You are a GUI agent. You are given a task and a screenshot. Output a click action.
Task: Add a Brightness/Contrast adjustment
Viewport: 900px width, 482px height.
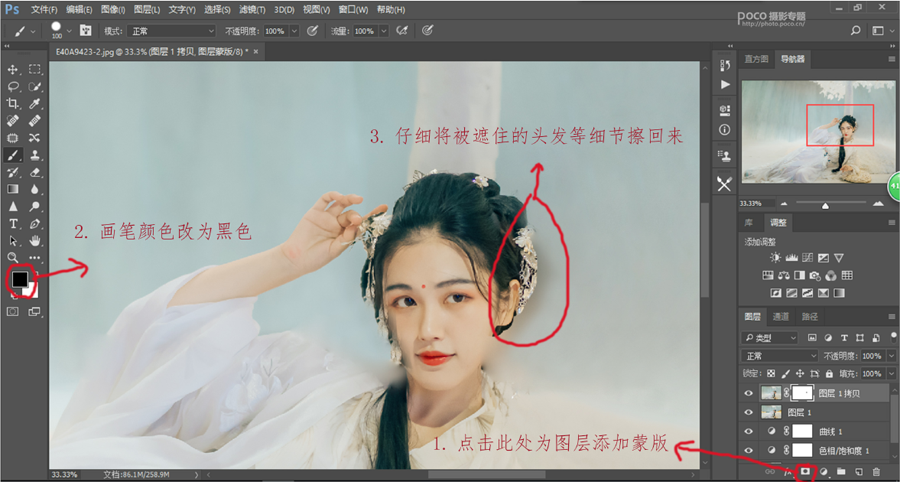coord(776,258)
